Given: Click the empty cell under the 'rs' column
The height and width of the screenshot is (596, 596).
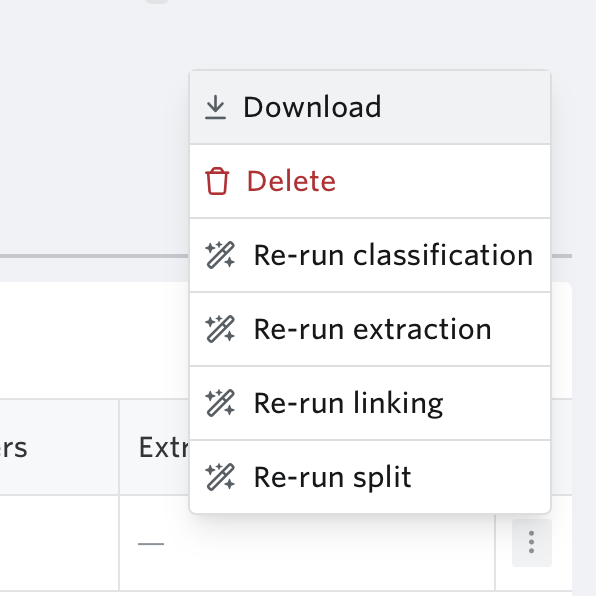Looking at the screenshot, I should (59, 543).
